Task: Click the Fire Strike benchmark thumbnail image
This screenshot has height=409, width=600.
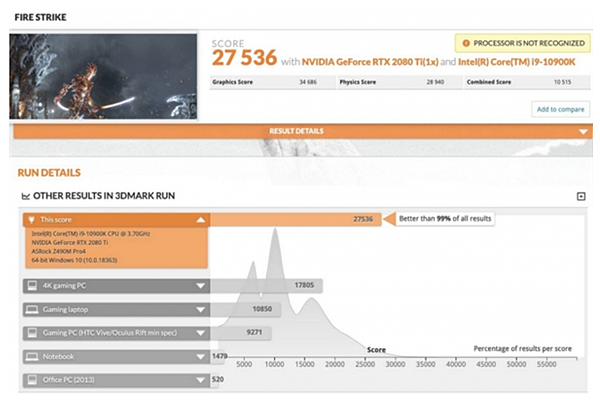Action: coord(103,76)
